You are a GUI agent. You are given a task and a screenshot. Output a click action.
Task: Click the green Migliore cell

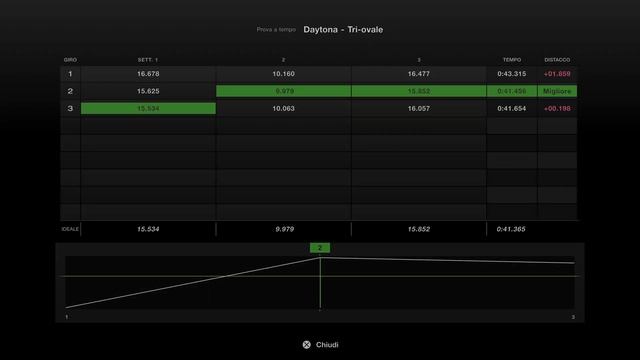(557, 91)
